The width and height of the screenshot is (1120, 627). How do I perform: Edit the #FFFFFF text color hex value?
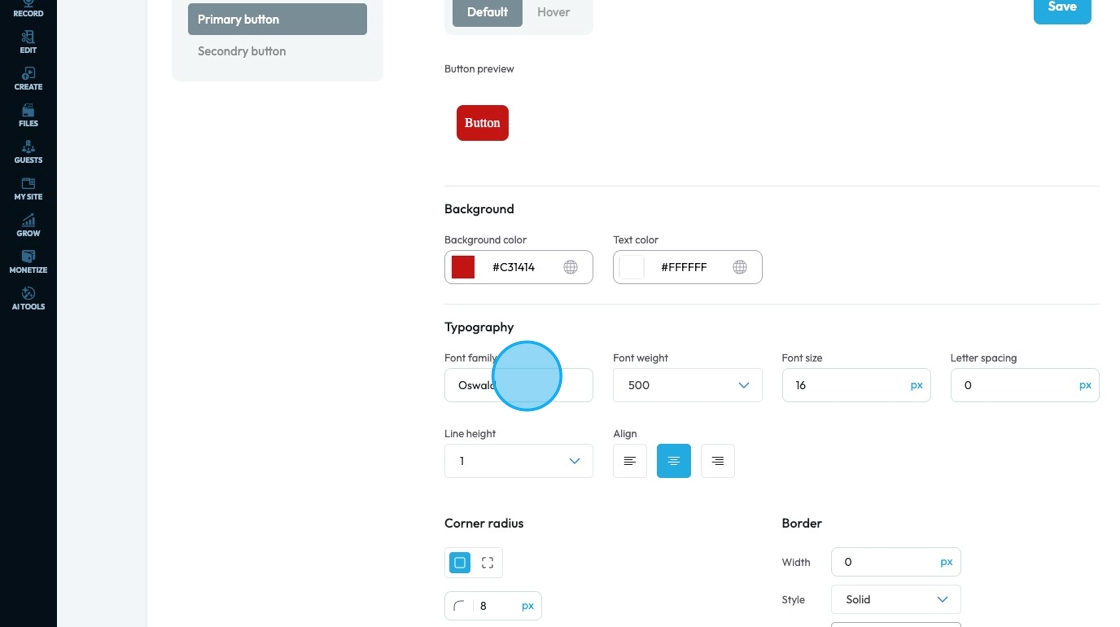[684, 267]
